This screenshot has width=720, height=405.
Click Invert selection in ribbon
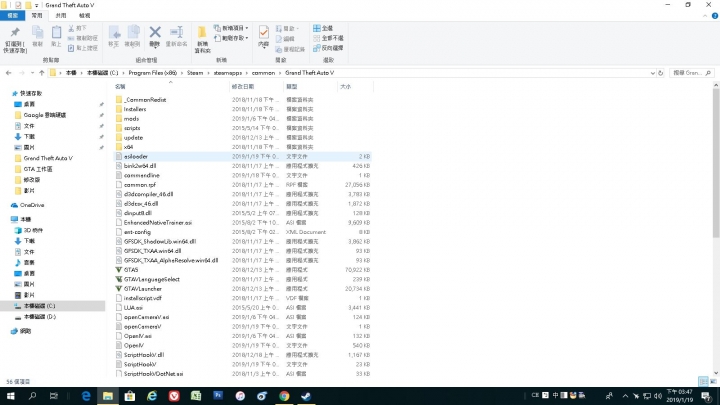[328, 48]
